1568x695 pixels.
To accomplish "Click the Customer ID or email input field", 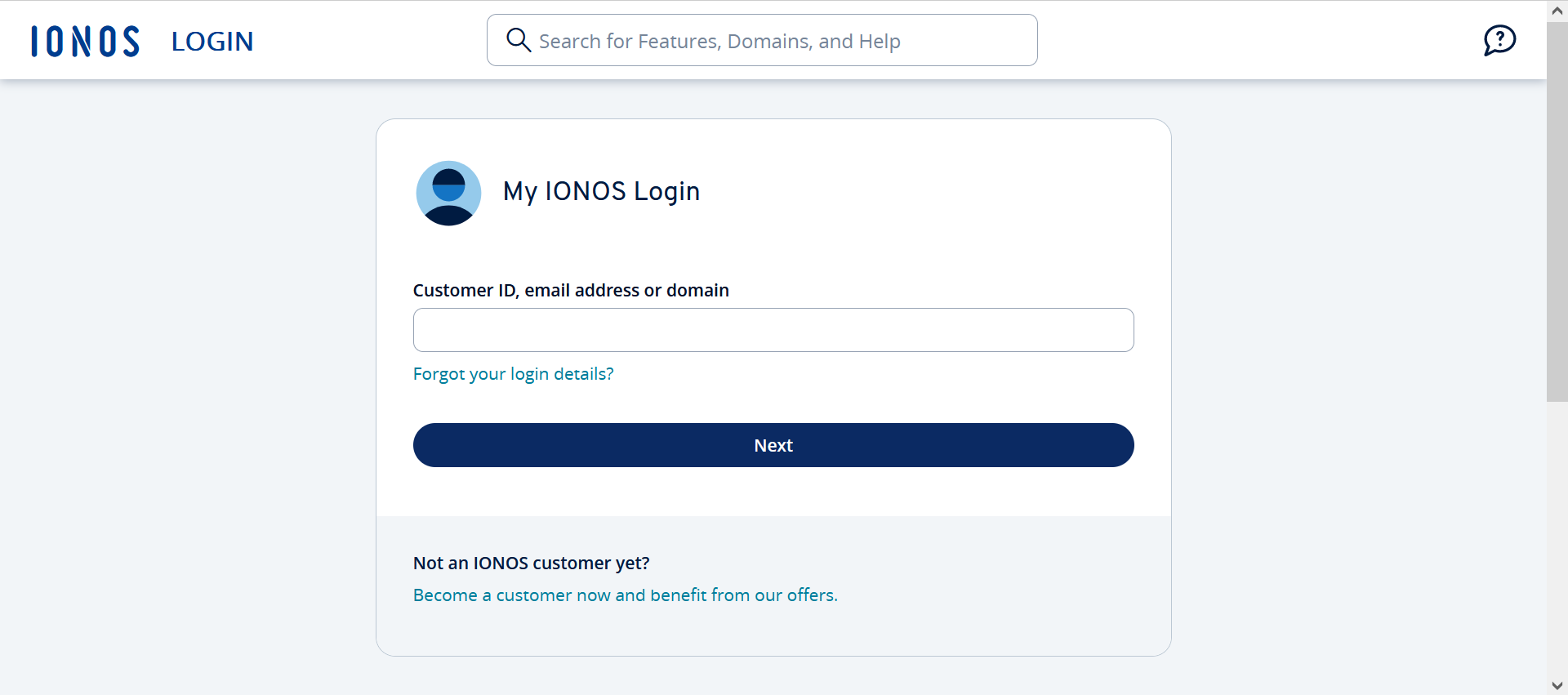I will (x=773, y=330).
